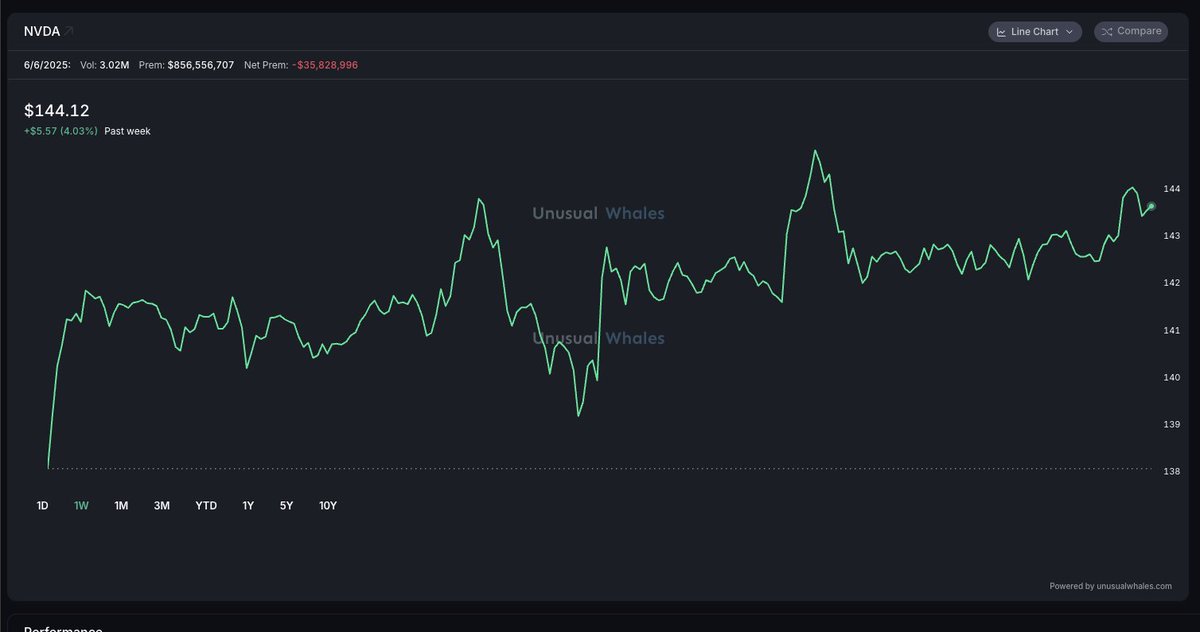Show the 1Y time range

(248, 506)
